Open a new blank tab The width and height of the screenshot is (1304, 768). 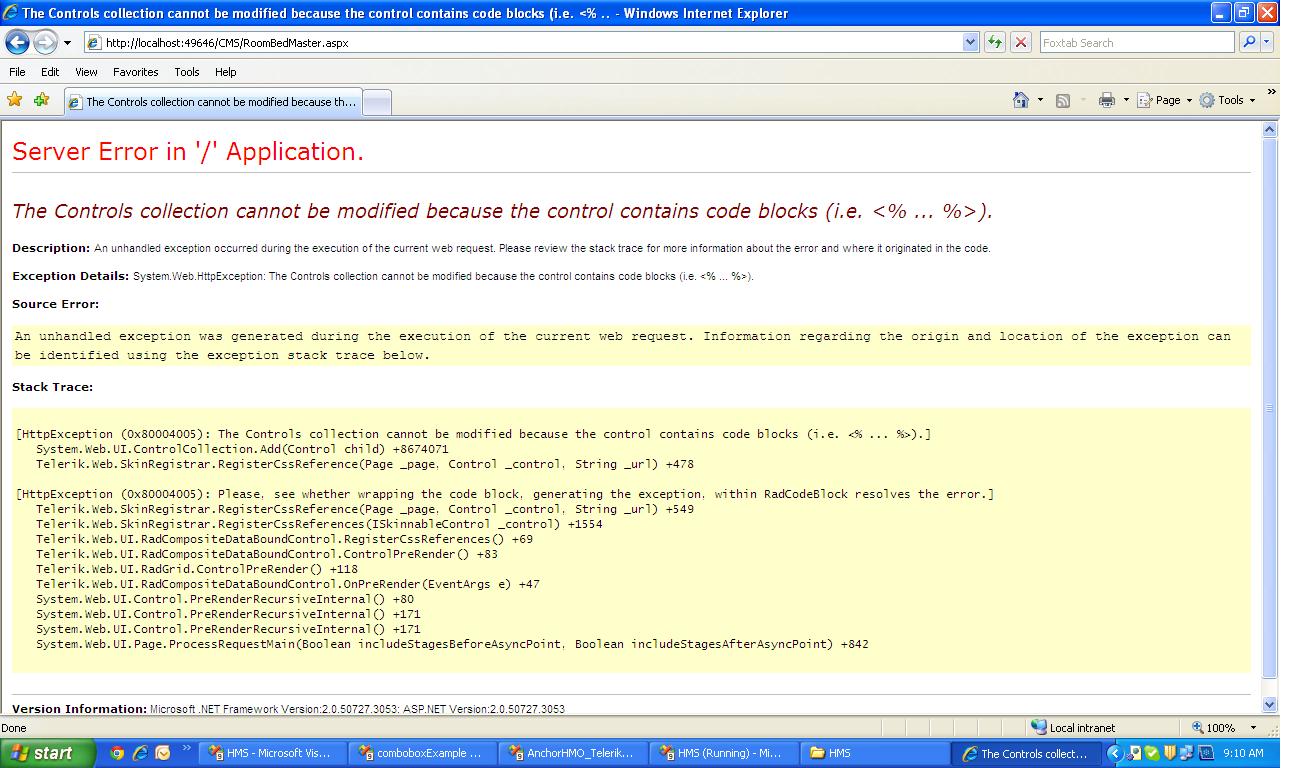point(376,102)
